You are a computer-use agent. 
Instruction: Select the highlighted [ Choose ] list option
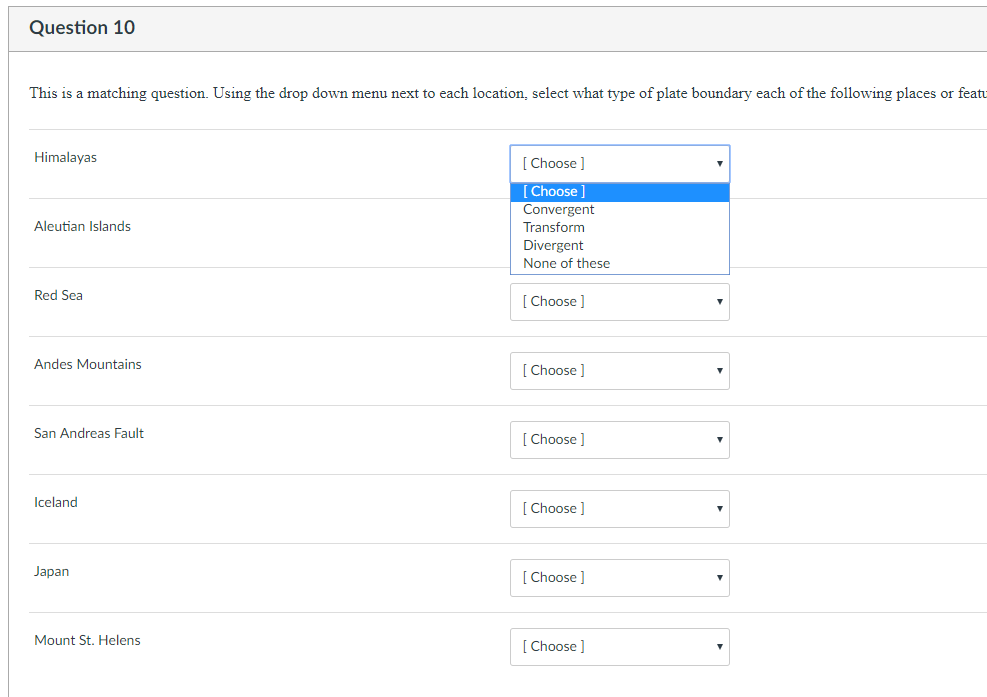[619, 192]
